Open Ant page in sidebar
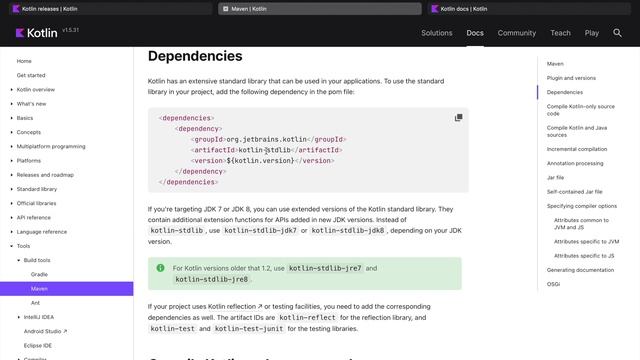Image resolution: width=640 pixels, height=360 pixels. (x=36, y=303)
